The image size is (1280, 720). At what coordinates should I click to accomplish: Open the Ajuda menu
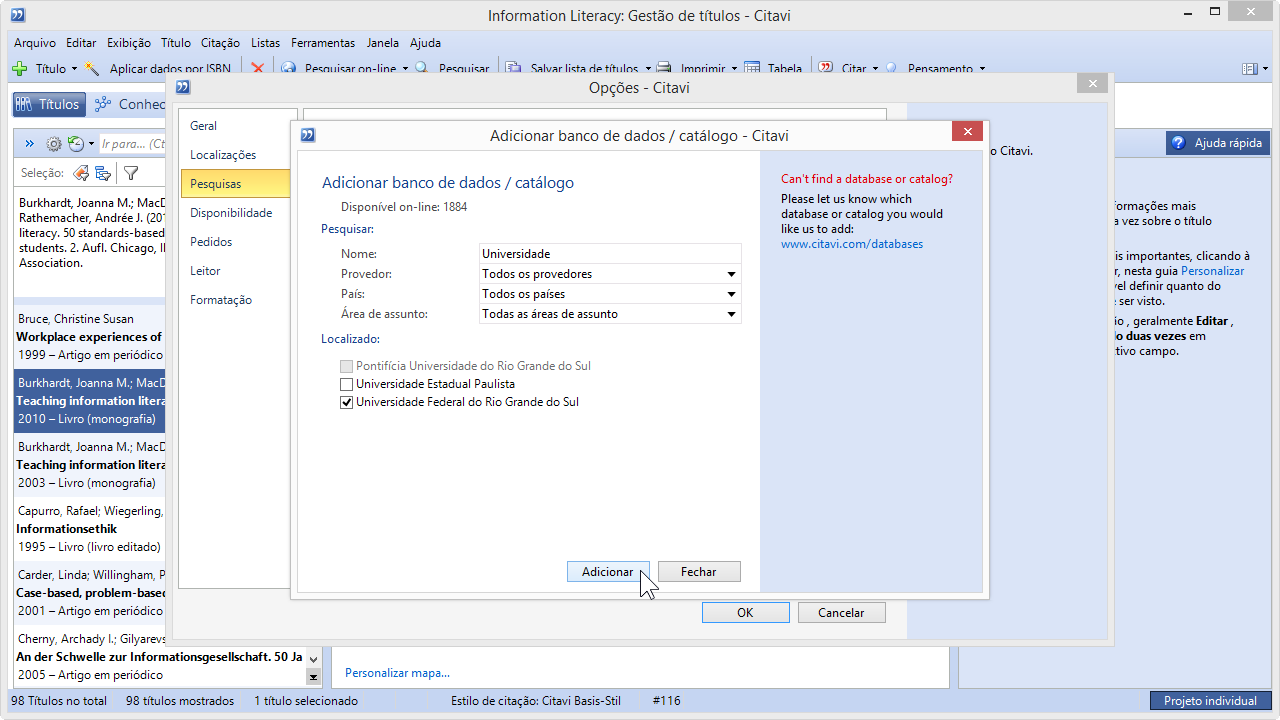425,43
